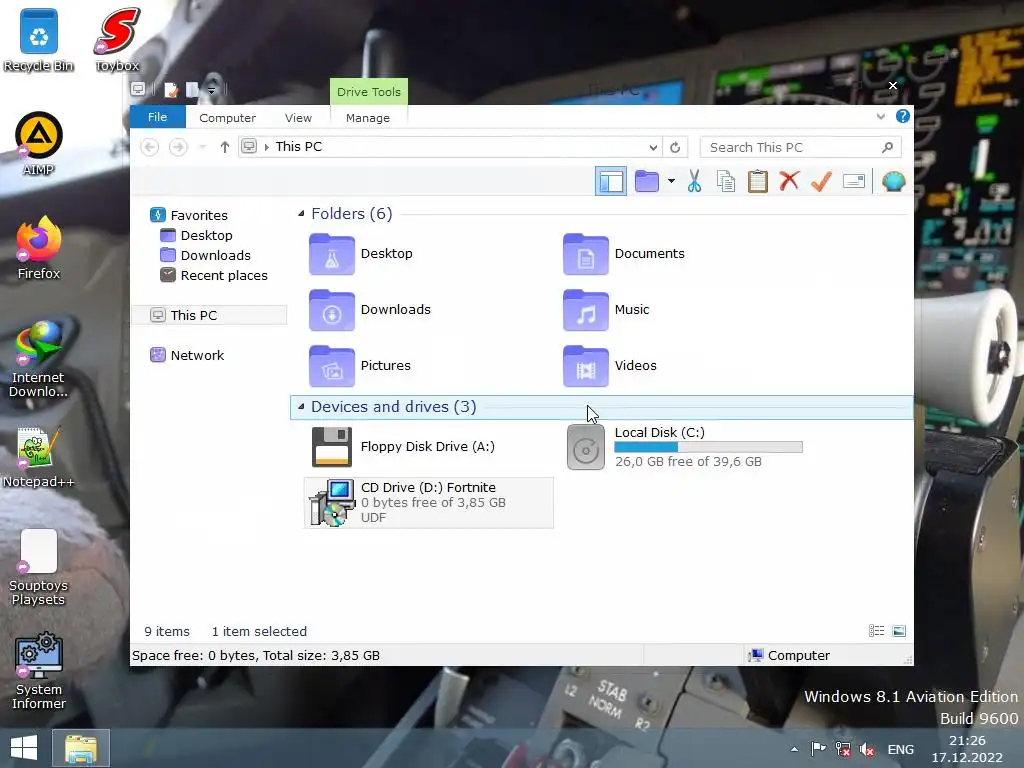Select the Pictures folder
This screenshot has height=768, width=1024.
click(x=360, y=366)
